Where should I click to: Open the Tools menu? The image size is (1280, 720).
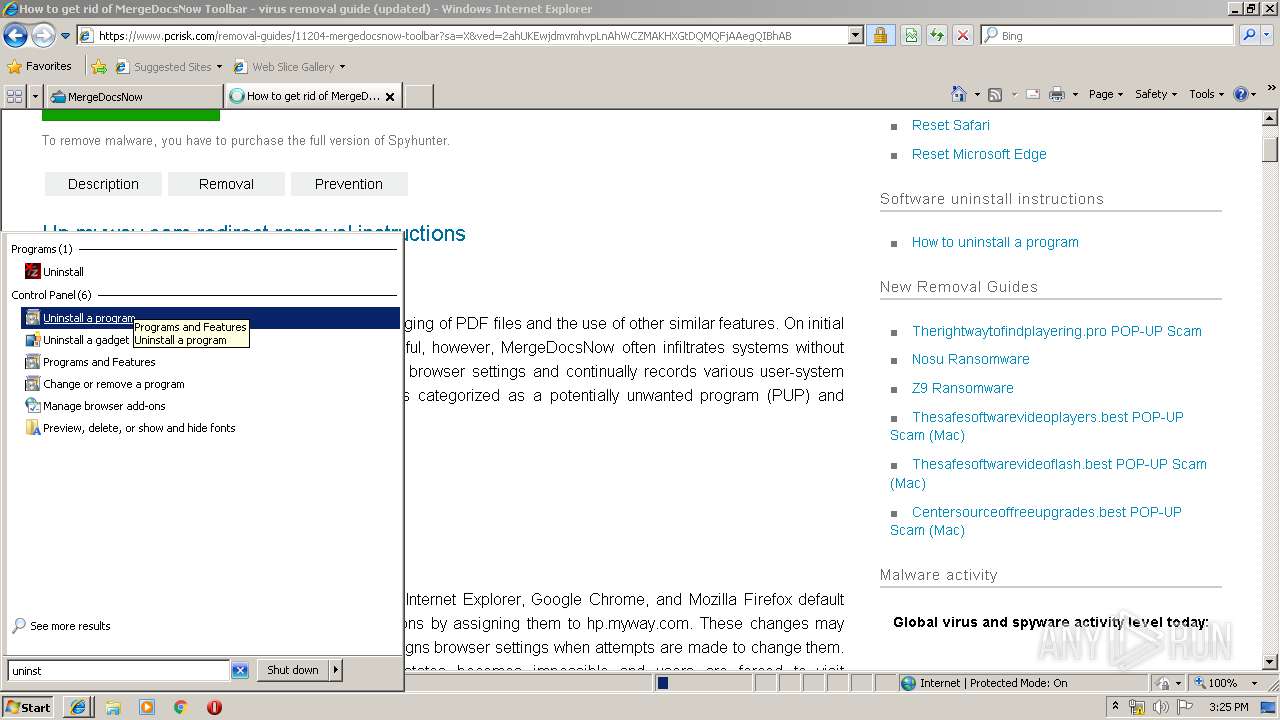[x=1207, y=94]
